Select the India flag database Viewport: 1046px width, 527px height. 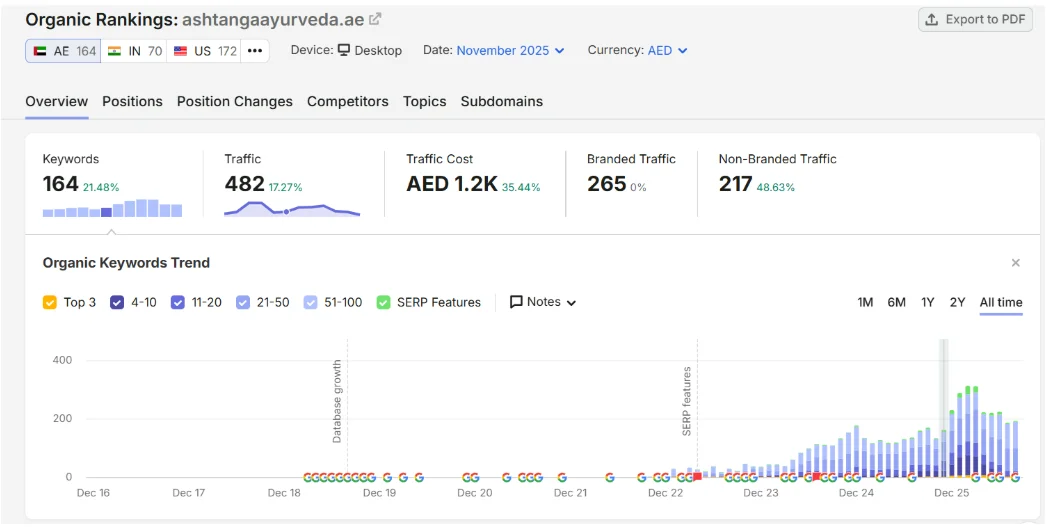coord(134,51)
